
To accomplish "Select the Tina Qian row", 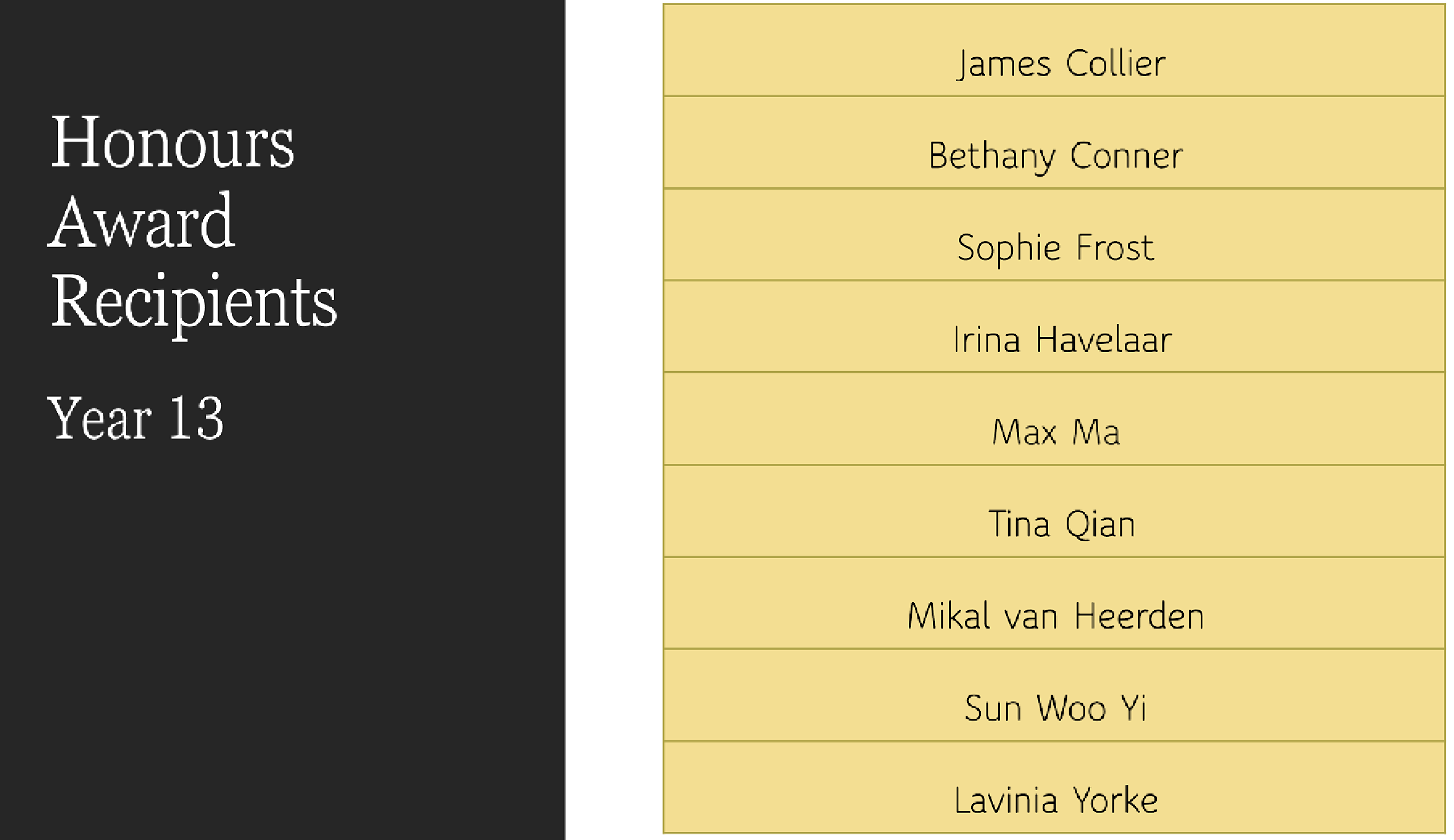I will 1061,524.
